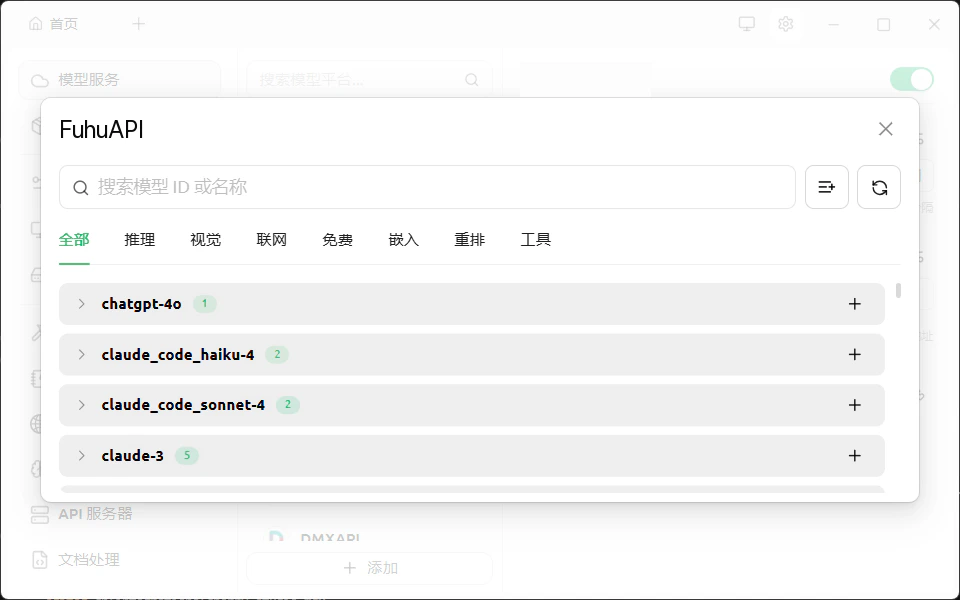Open 文档处理 in the sidebar
Viewport: 960px width, 600px height.
[76, 560]
